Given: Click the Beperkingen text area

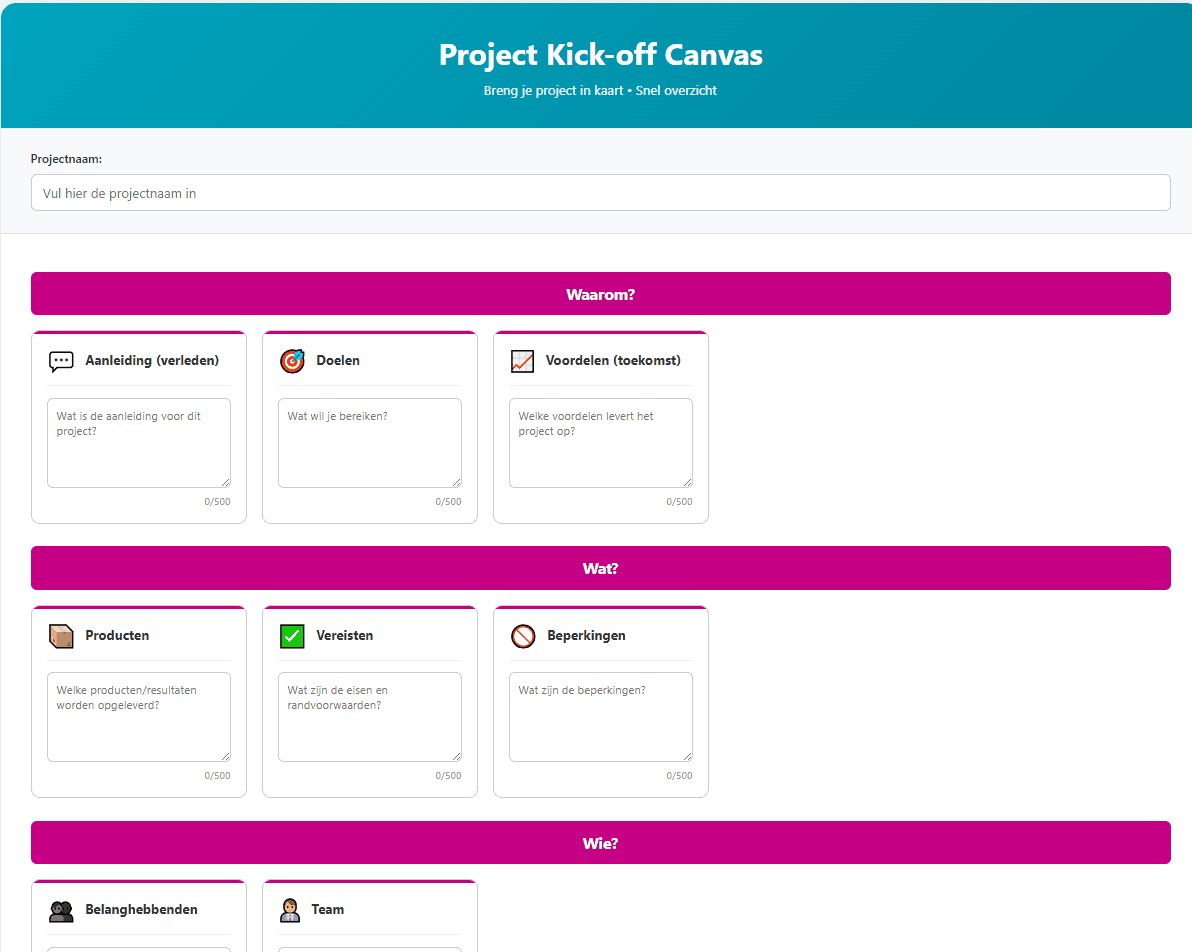Looking at the screenshot, I should click(600, 716).
